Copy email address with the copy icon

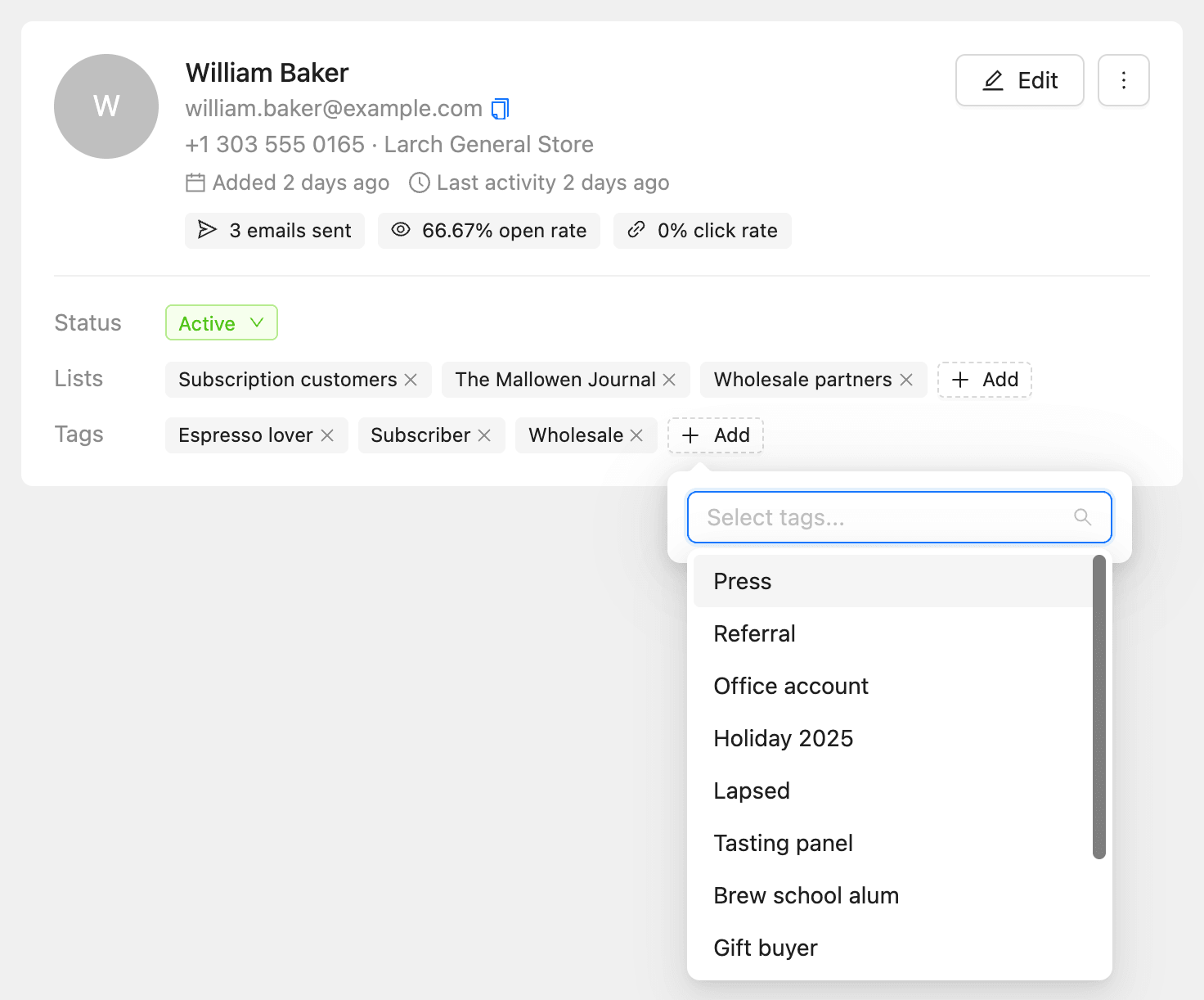(x=500, y=108)
